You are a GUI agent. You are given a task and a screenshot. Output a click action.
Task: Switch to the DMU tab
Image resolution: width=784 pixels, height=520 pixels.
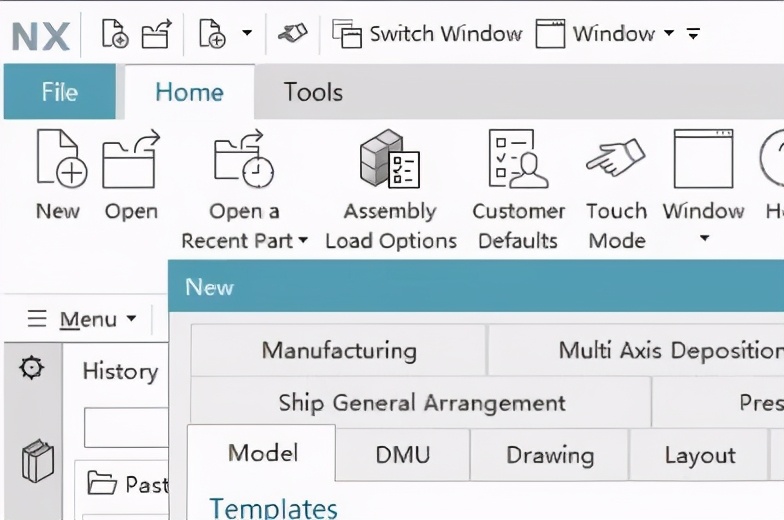coord(403,455)
